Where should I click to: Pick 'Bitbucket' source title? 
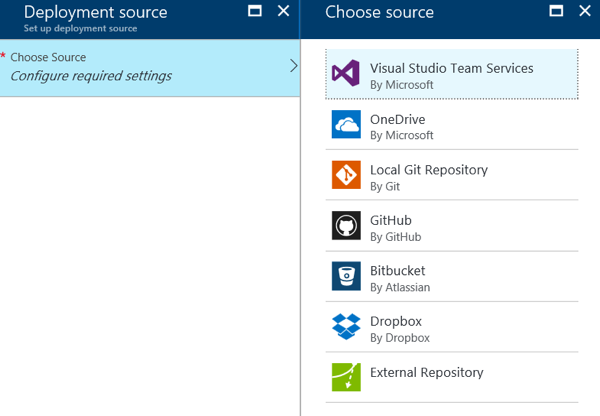(398, 271)
